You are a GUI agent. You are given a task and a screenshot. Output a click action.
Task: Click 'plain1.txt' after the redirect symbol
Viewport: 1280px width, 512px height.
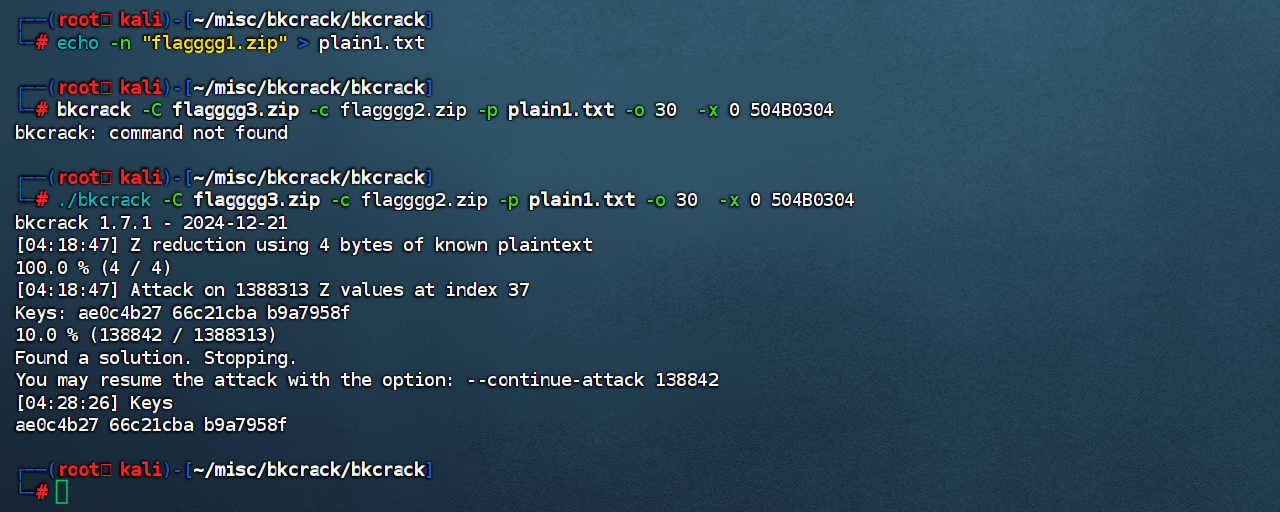[x=372, y=42]
